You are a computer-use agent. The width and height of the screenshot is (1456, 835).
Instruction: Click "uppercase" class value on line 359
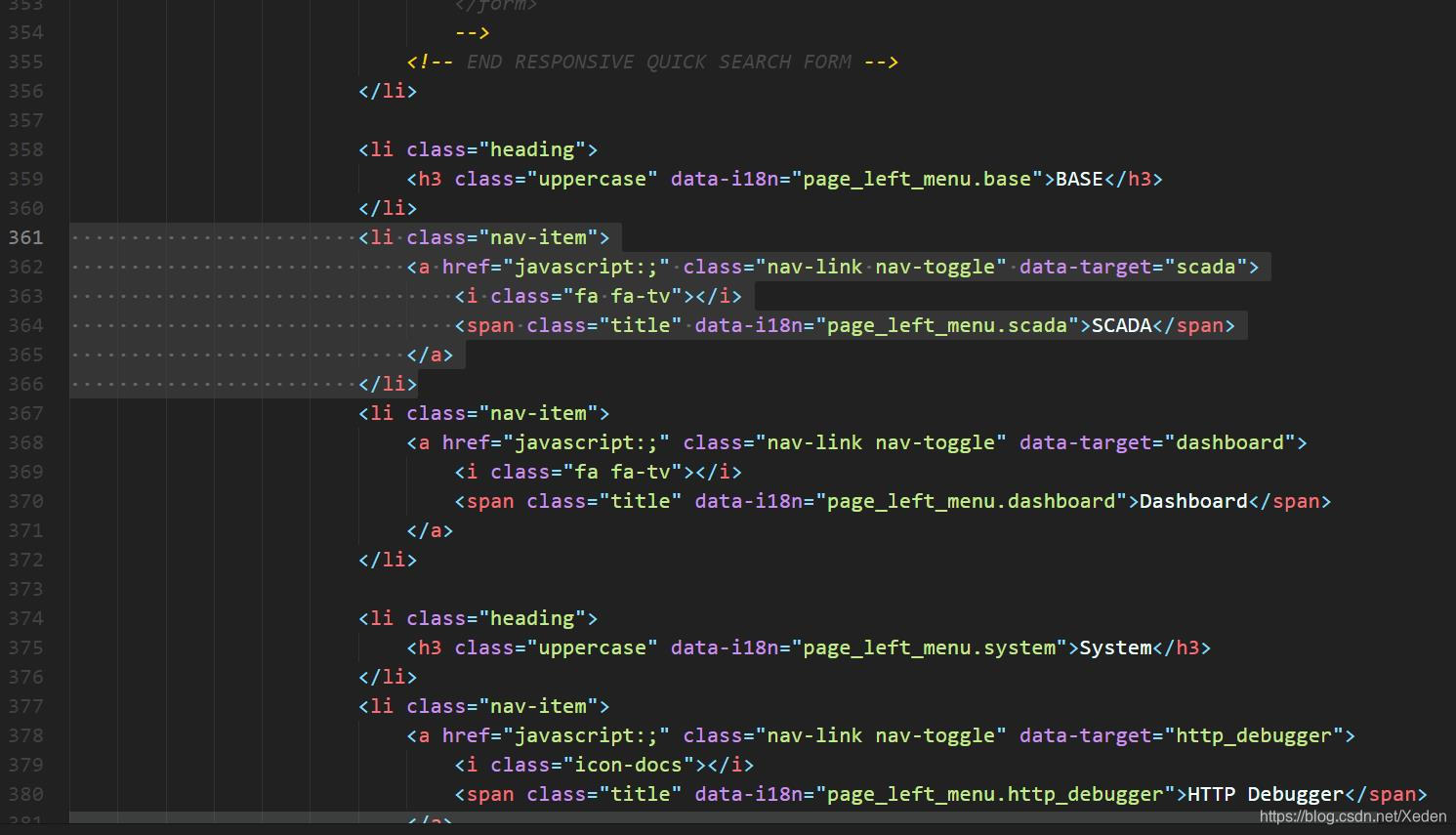click(x=593, y=179)
